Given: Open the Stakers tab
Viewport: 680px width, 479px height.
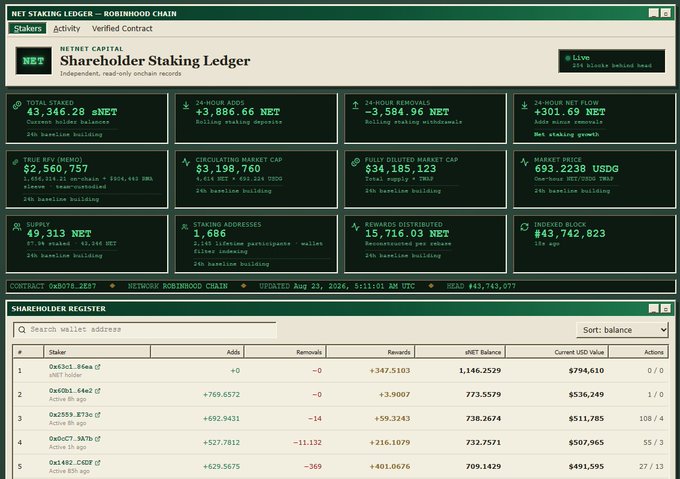Looking at the screenshot, I should pyautogui.click(x=27, y=29).
